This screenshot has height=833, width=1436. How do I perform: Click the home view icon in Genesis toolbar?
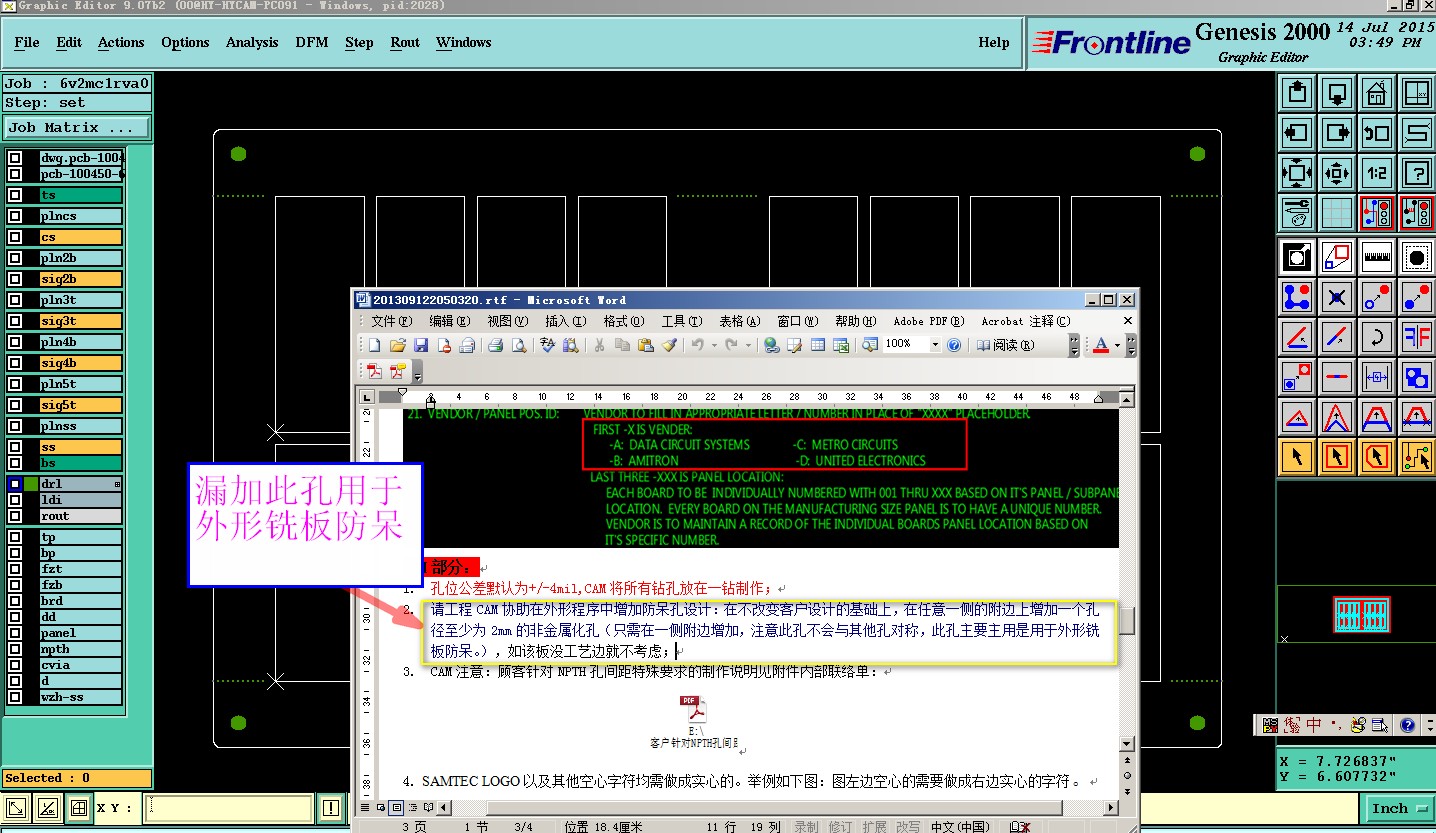(1377, 94)
